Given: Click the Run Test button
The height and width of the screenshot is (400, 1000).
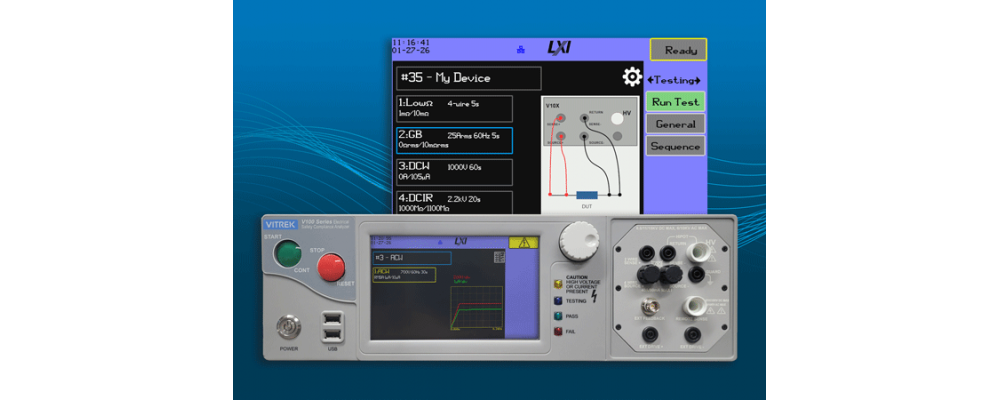Looking at the screenshot, I should pyautogui.click(x=675, y=102).
